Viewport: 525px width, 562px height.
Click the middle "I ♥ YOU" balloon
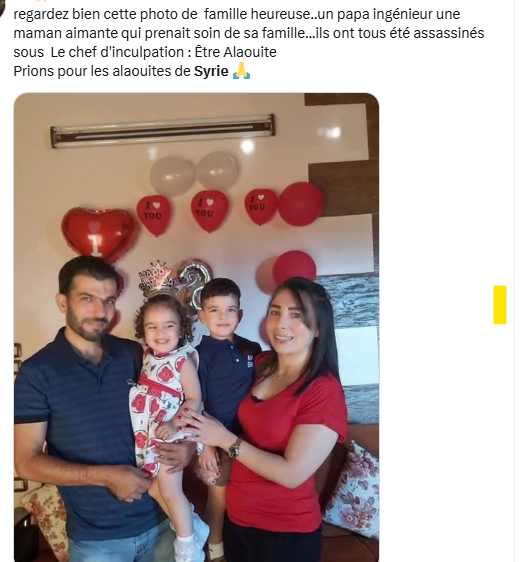click(x=209, y=210)
